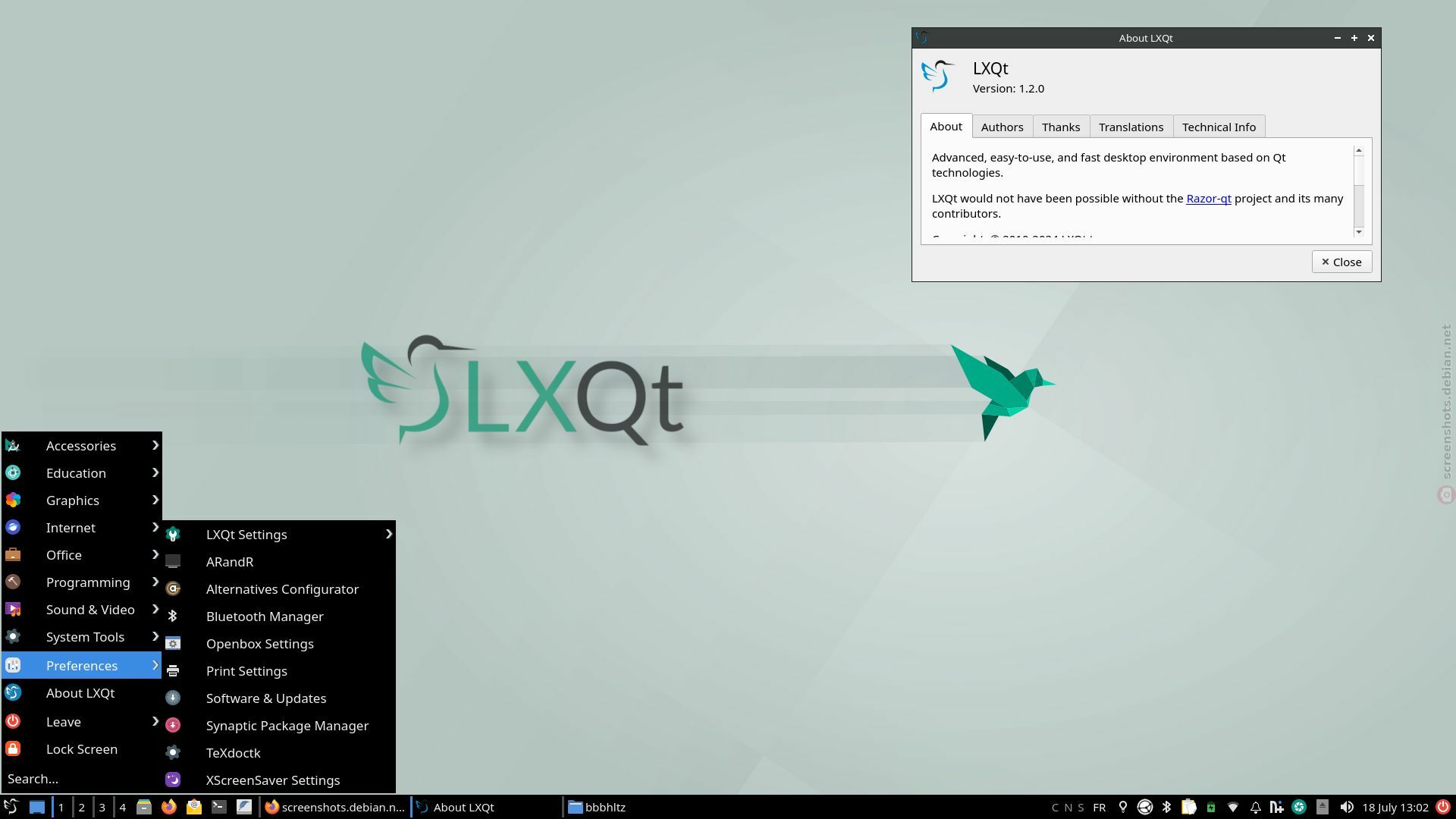This screenshot has height=819, width=1456.
Task: Toggle the Caps Lock indicator C
Action: [1055, 808]
